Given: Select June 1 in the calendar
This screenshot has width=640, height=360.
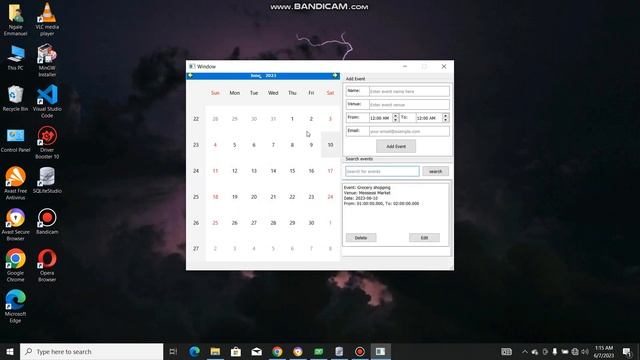Looking at the screenshot, I should pyautogui.click(x=292, y=119).
